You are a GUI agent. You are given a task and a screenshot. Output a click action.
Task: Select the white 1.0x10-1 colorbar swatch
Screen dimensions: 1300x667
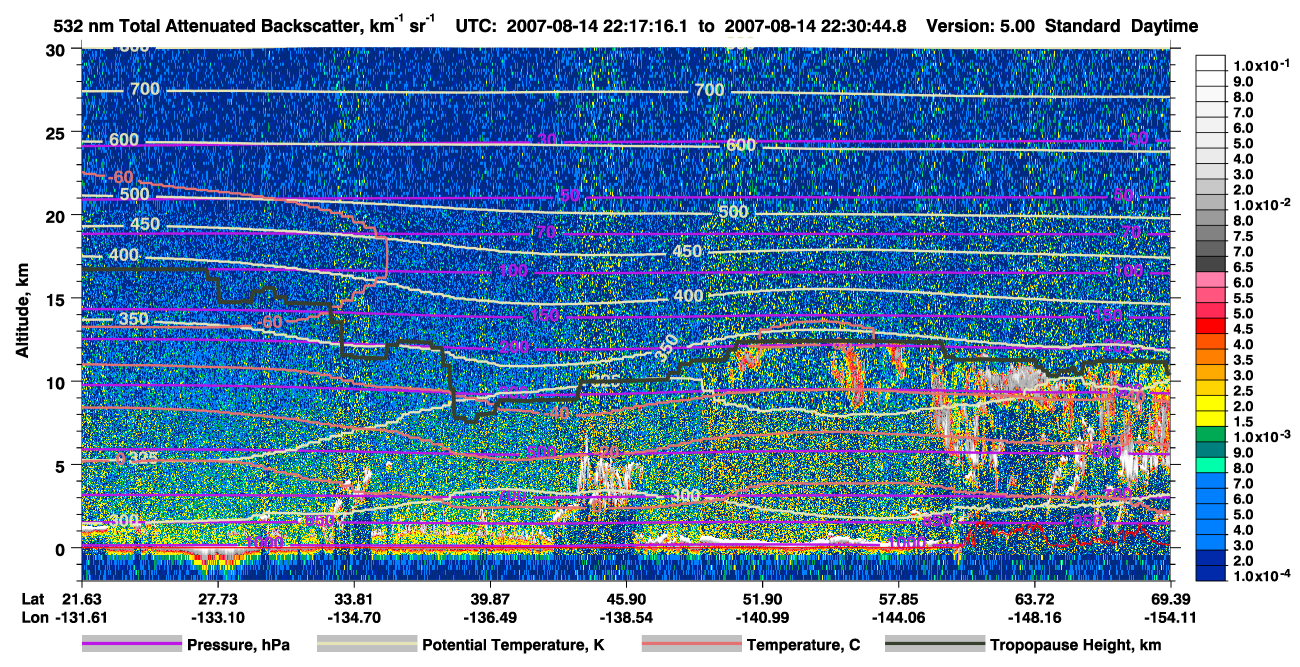(x=1210, y=62)
